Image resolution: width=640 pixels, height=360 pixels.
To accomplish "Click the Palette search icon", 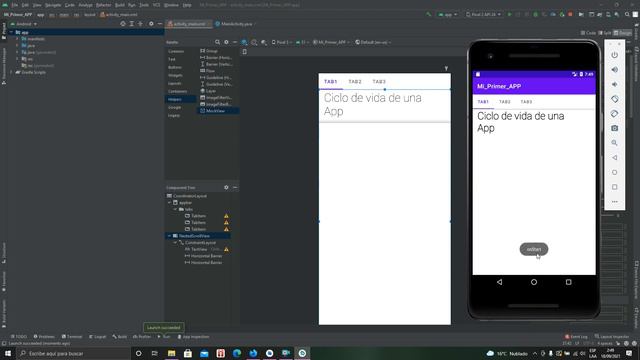I will pos(217,42).
